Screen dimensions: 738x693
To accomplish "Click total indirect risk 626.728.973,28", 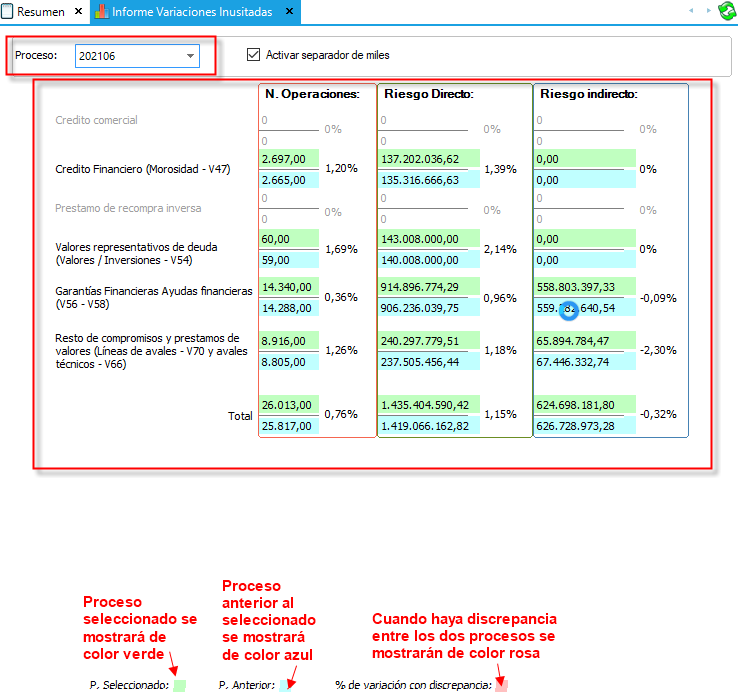I will [585, 426].
